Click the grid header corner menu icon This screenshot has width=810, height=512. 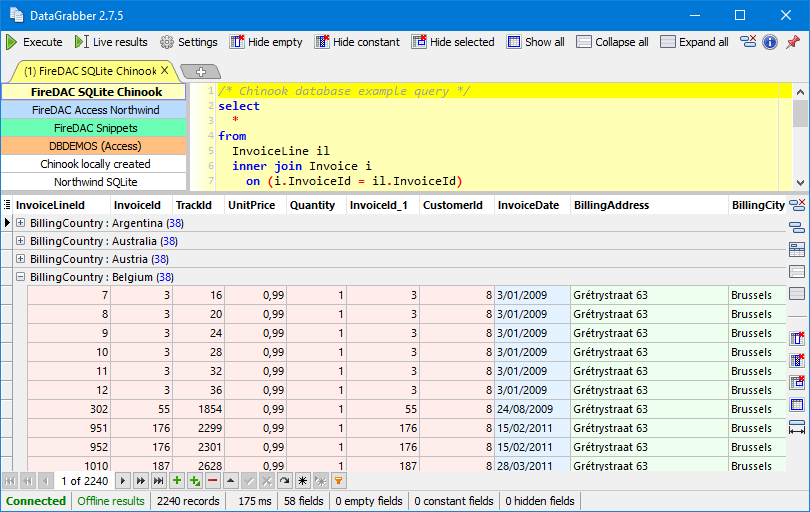point(7,205)
